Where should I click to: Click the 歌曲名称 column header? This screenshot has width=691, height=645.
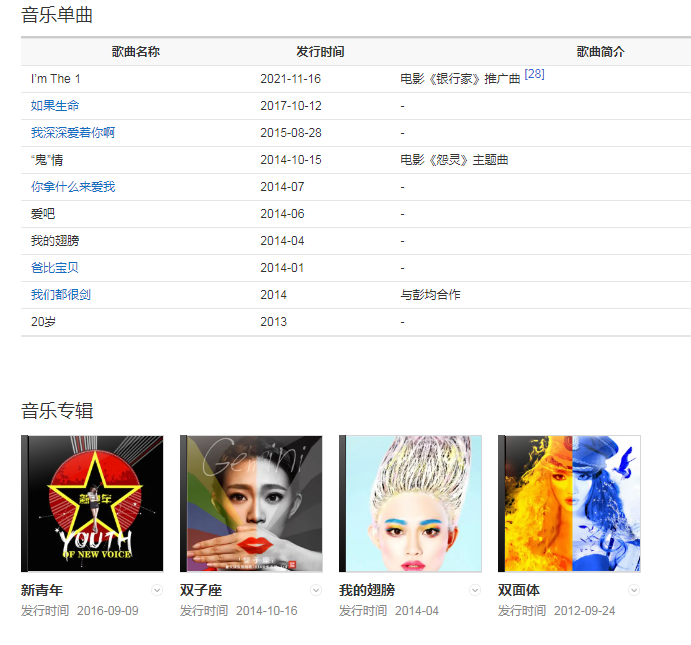[x=136, y=52]
